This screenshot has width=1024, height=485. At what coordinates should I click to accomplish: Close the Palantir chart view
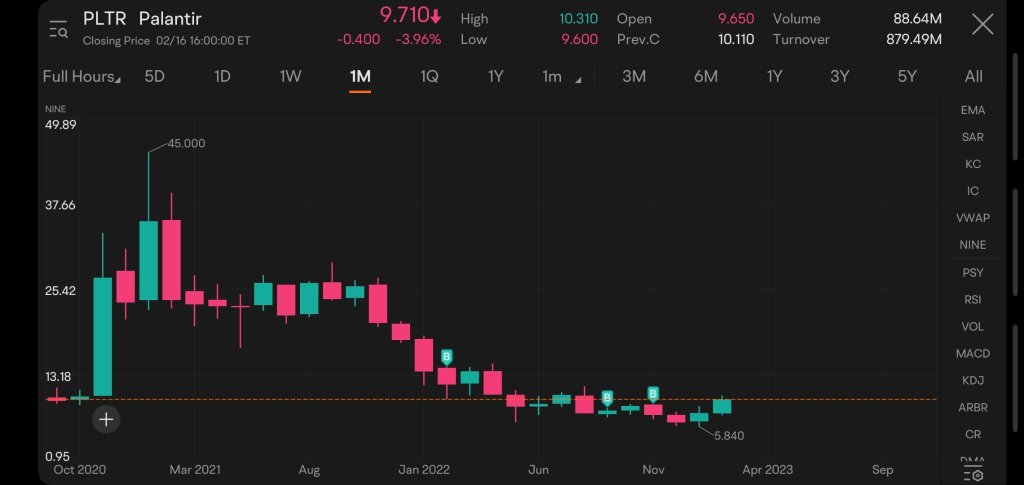[982, 25]
